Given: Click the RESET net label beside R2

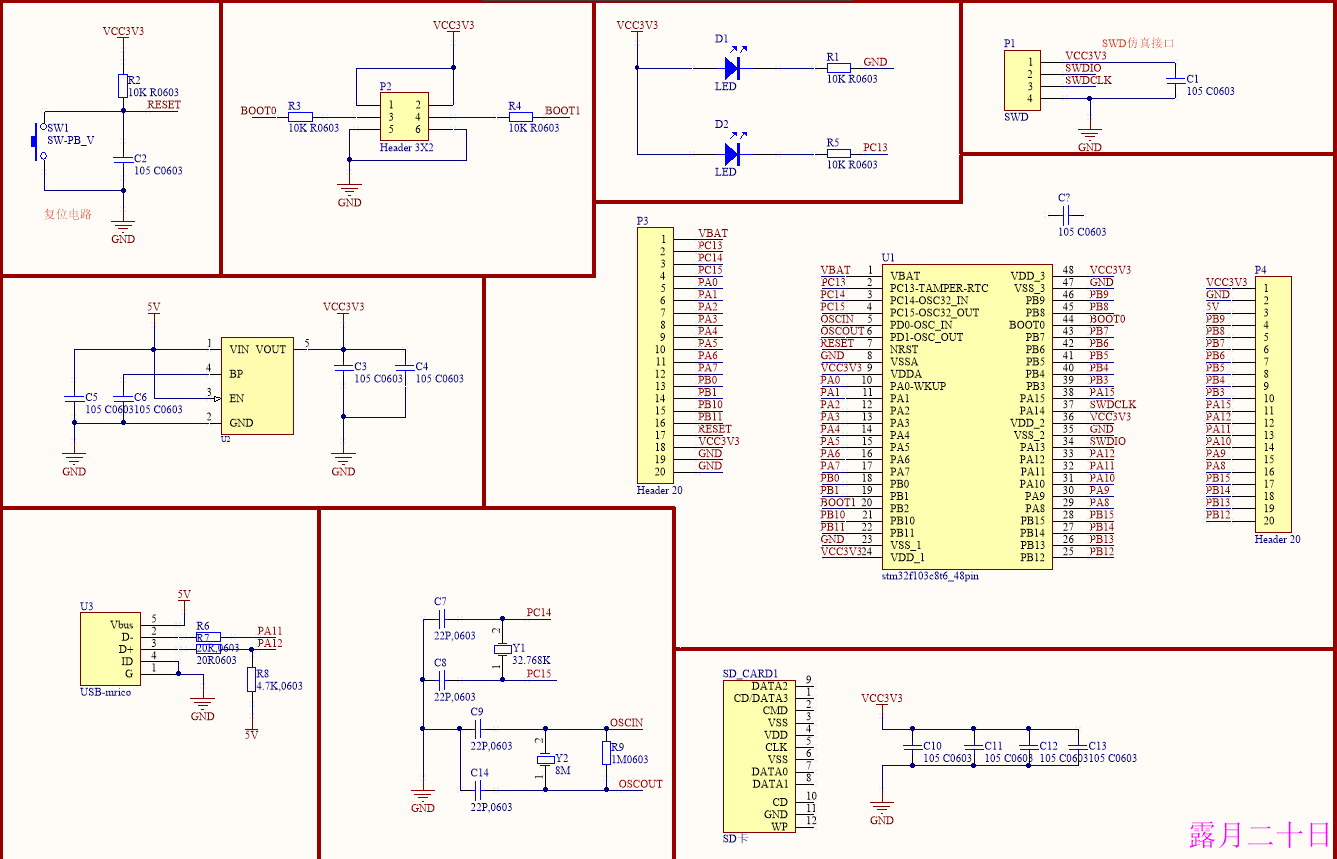Looking at the screenshot, I should 164,104.
